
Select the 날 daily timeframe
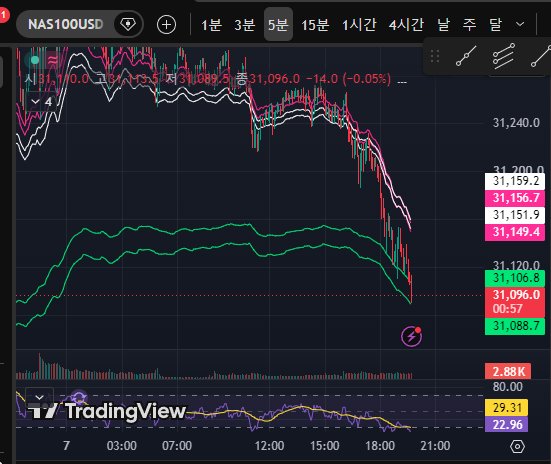click(443, 25)
